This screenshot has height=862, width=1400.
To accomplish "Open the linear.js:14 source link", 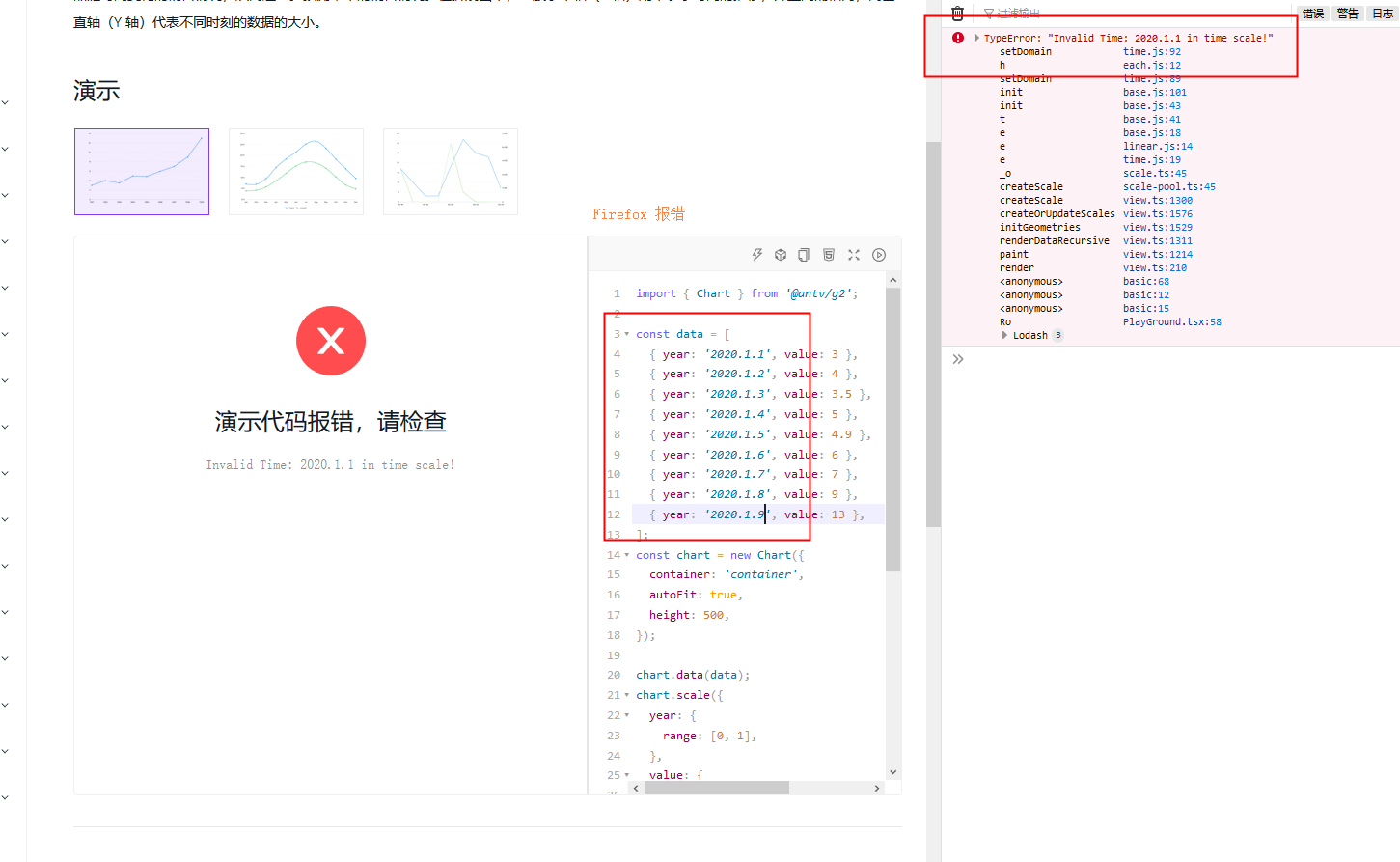I will [1158, 147].
